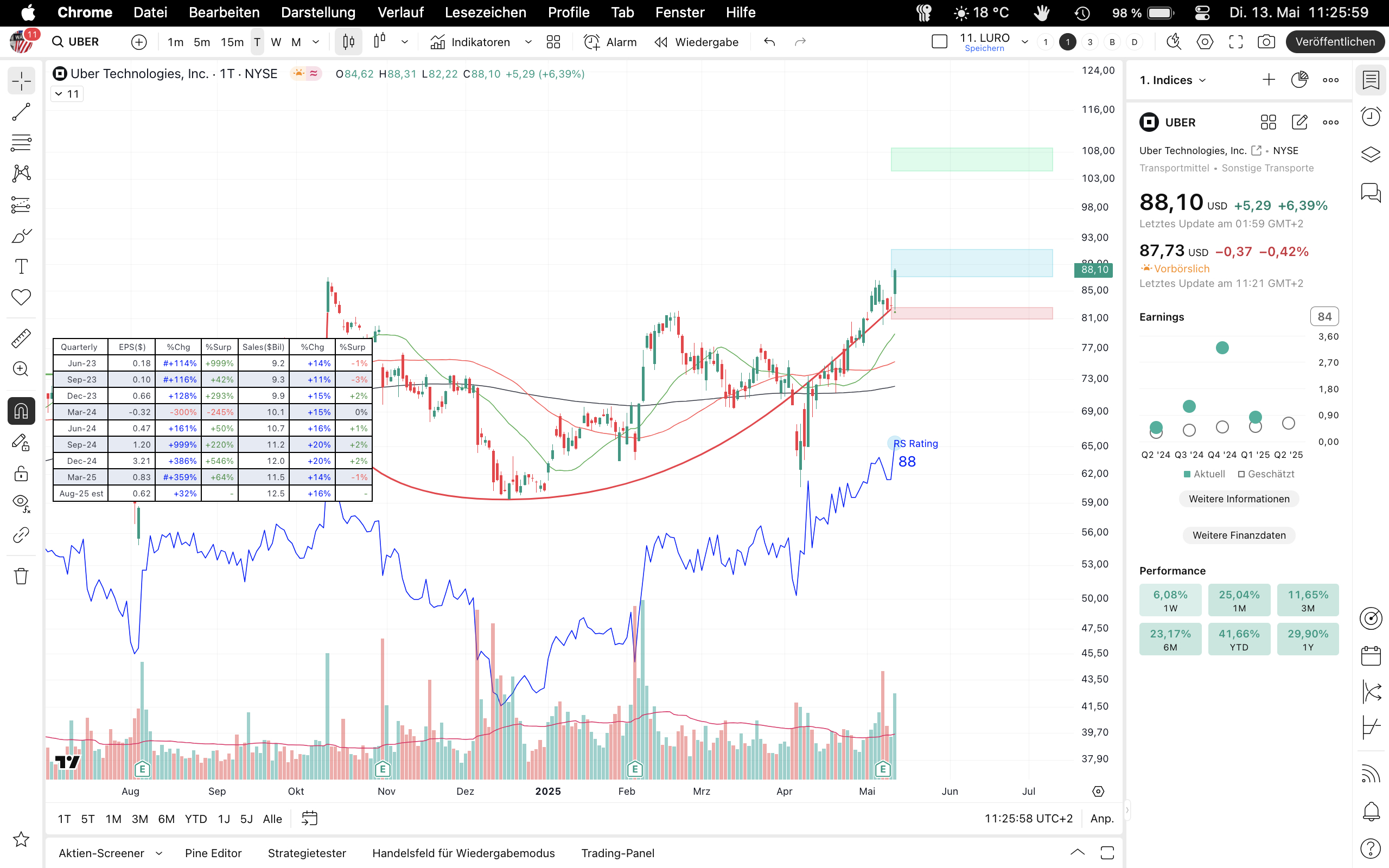Open the Lesezeichen menu in menu bar
This screenshot has width=1389, height=868.
485,12
